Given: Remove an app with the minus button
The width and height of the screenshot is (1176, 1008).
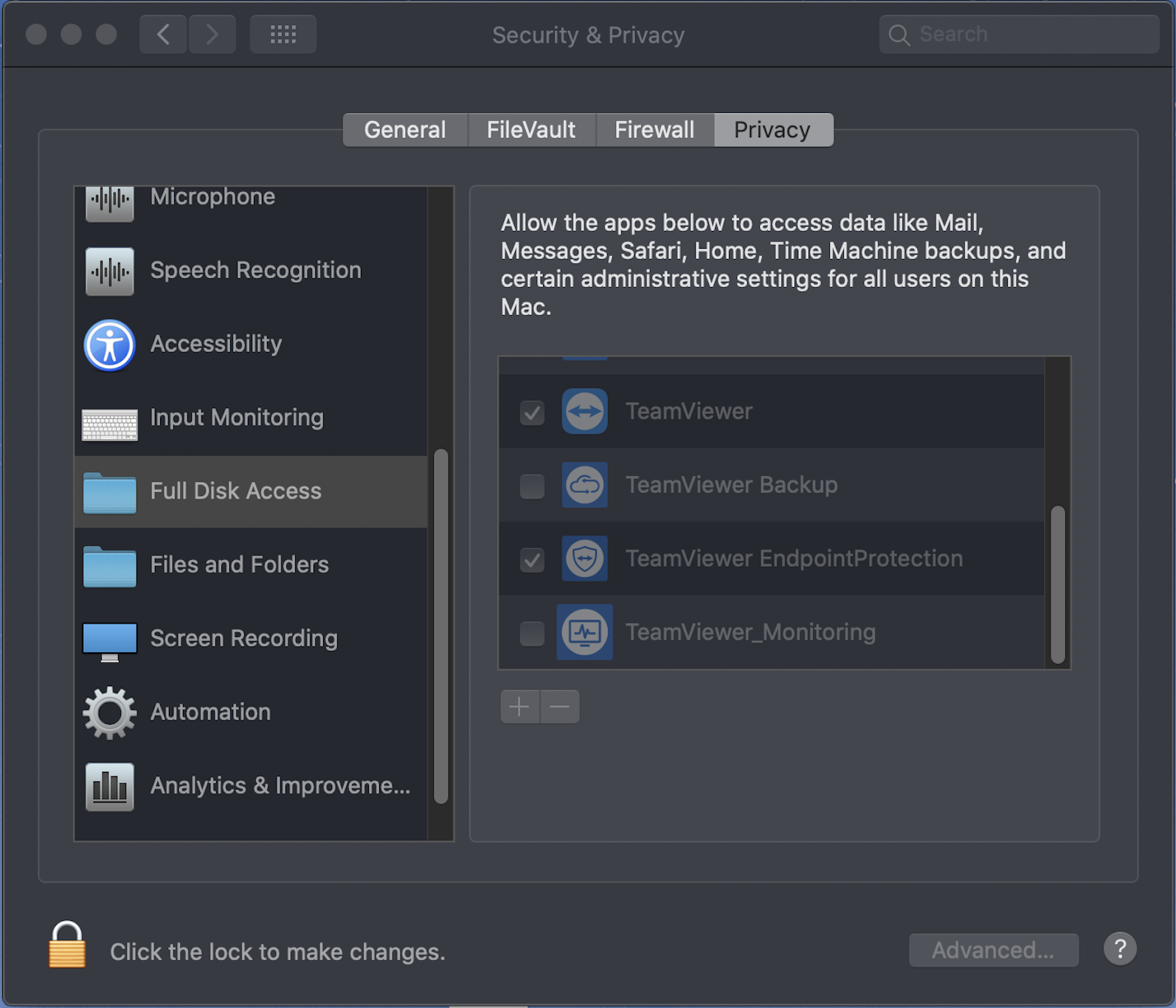Looking at the screenshot, I should (x=560, y=707).
